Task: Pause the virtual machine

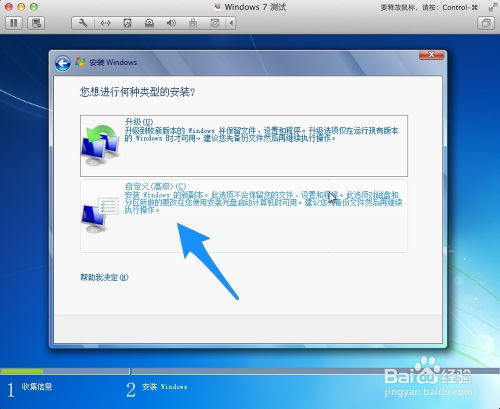Action: tap(14, 23)
